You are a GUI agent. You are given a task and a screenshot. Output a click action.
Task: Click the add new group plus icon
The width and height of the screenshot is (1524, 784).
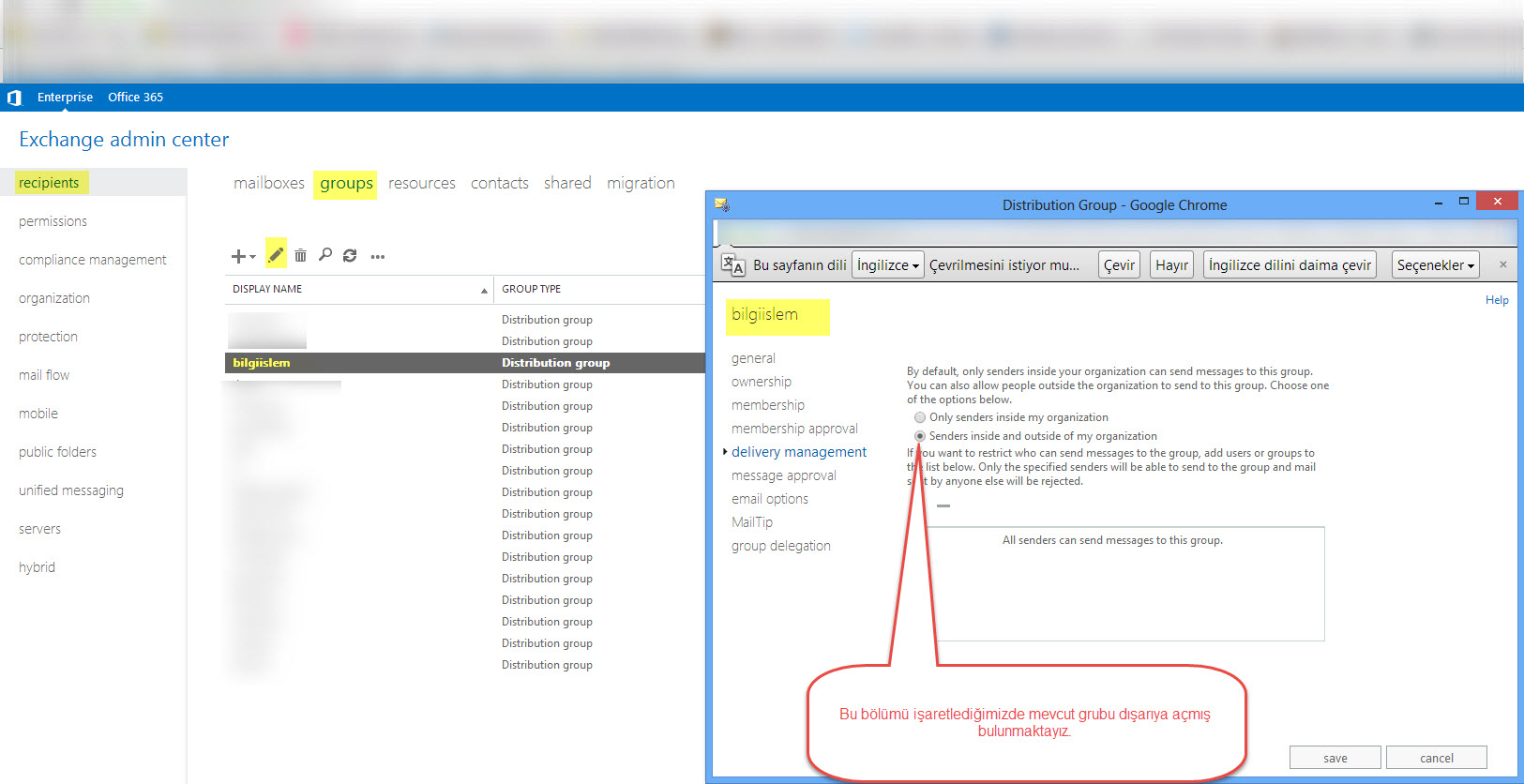[239, 256]
